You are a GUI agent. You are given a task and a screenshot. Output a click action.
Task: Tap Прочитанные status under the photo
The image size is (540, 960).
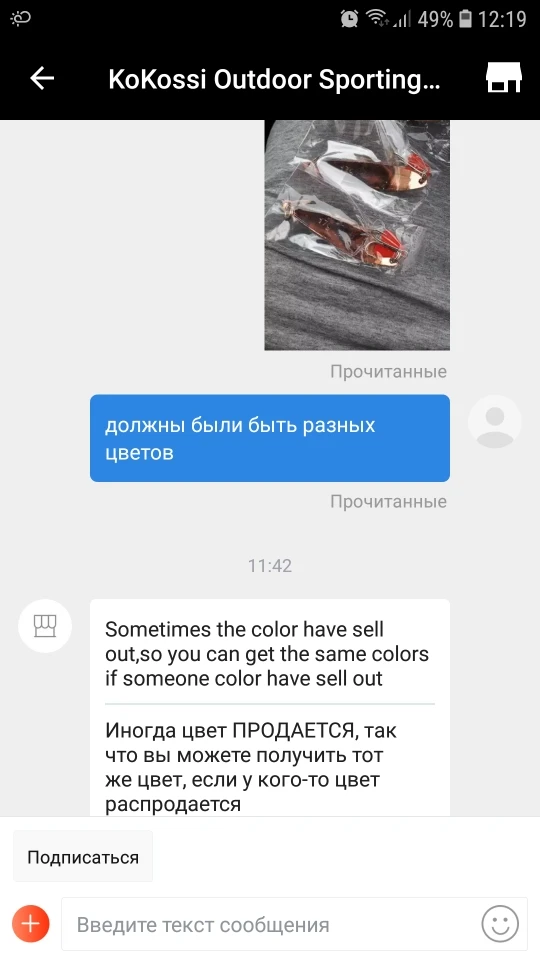pos(389,372)
